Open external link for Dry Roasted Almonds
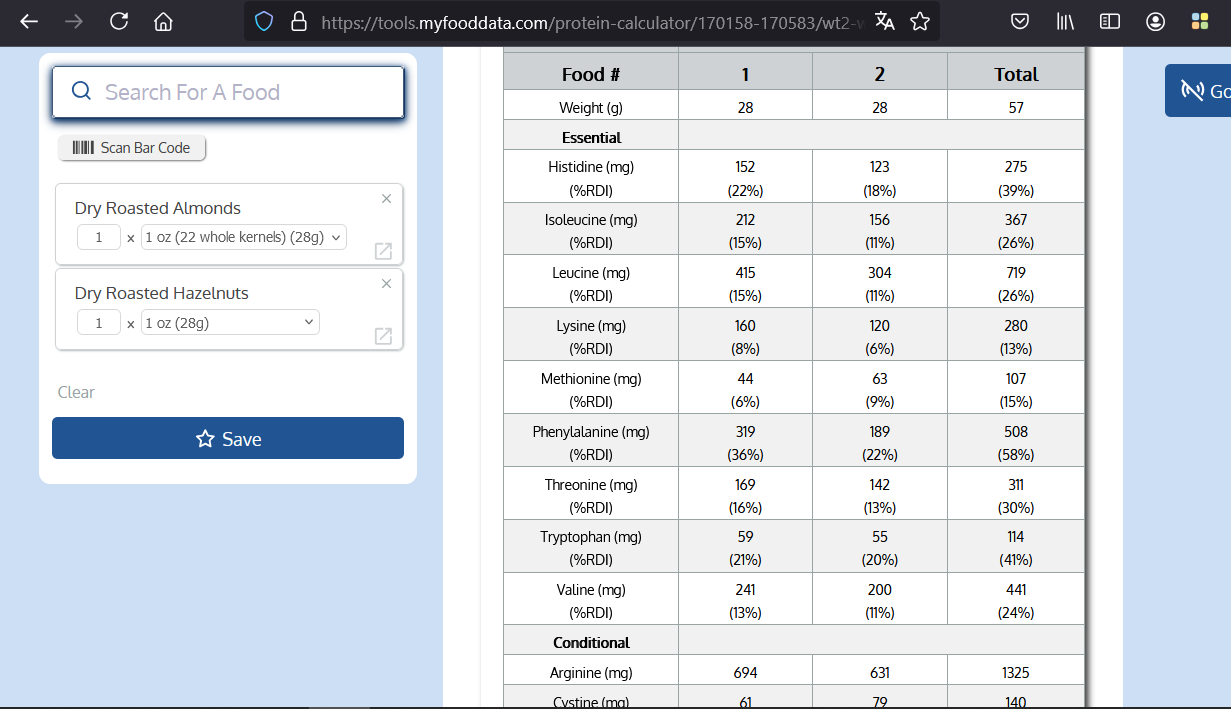This screenshot has width=1231, height=709. tap(383, 251)
